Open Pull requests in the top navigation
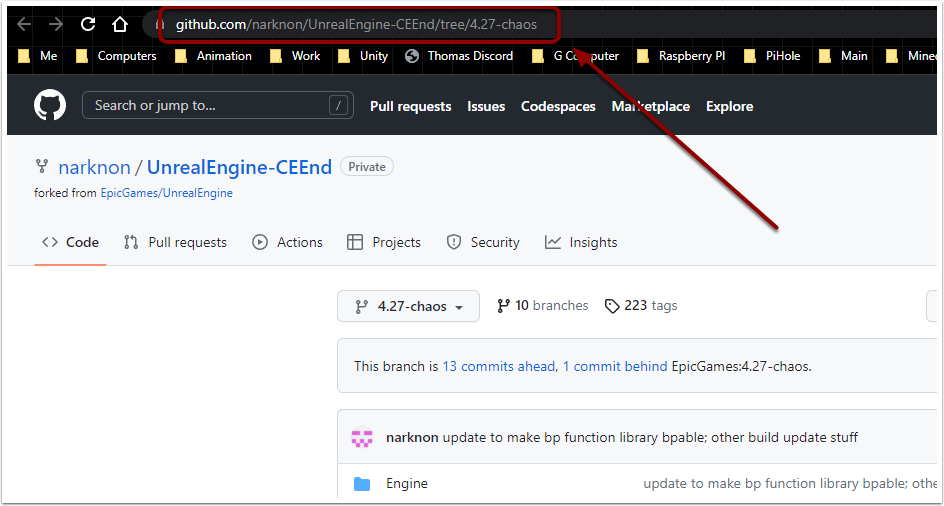The image size is (944, 506). [x=411, y=106]
